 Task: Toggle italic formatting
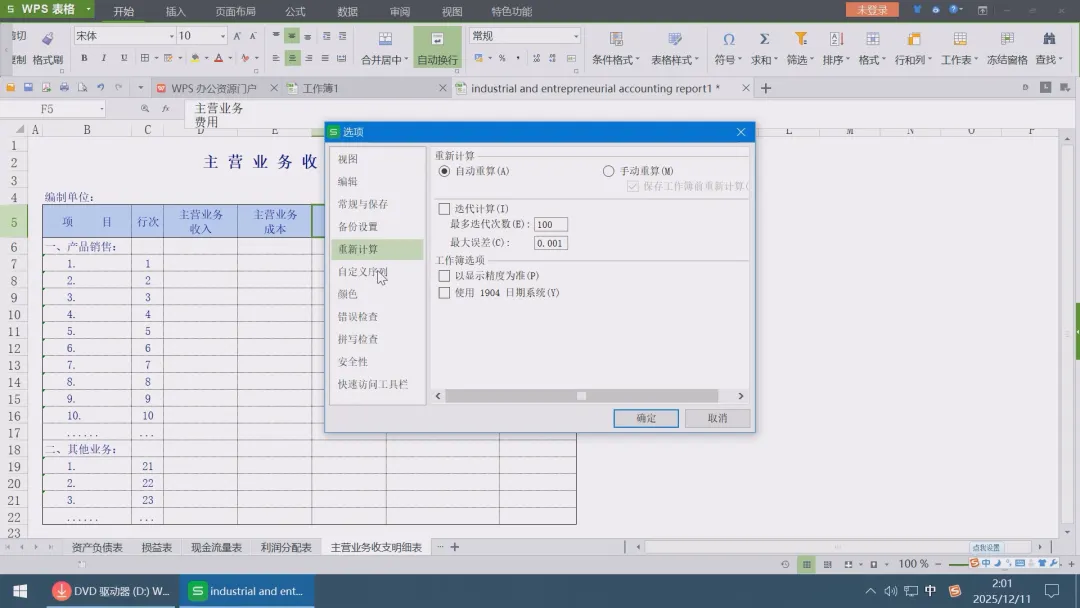click(104, 58)
